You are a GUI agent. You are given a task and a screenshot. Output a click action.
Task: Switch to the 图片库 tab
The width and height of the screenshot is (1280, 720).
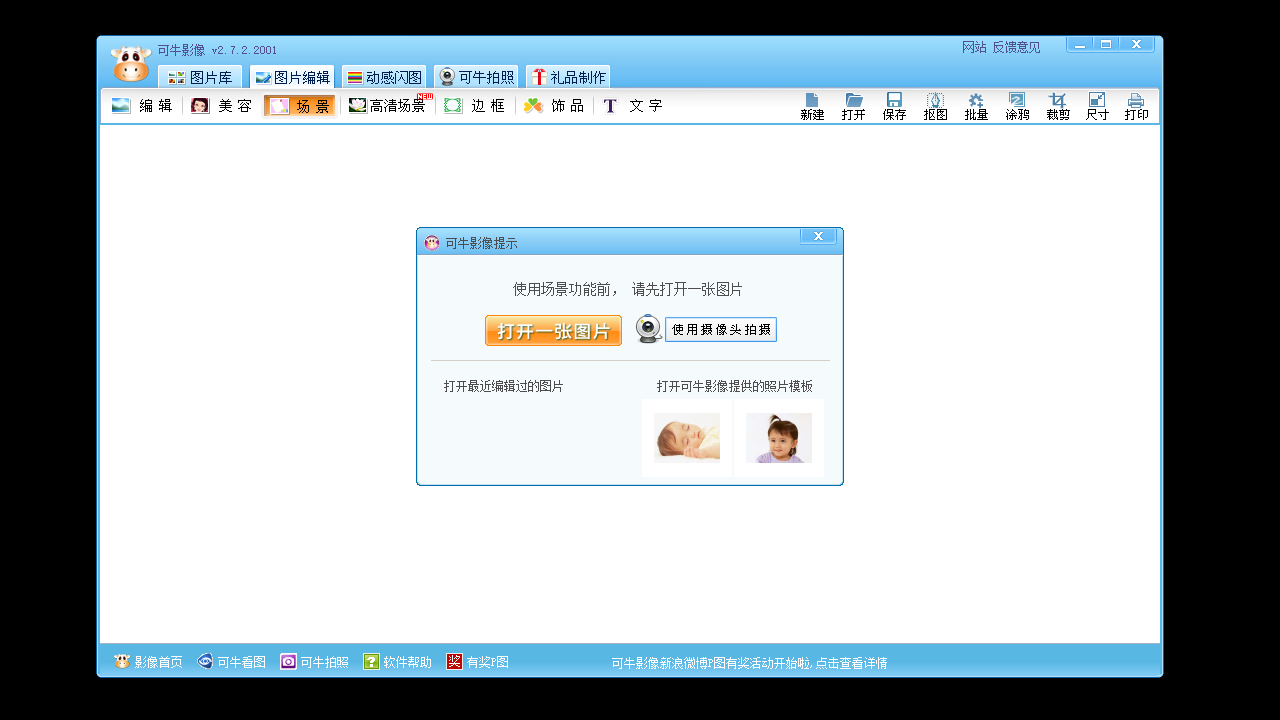click(200, 75)
